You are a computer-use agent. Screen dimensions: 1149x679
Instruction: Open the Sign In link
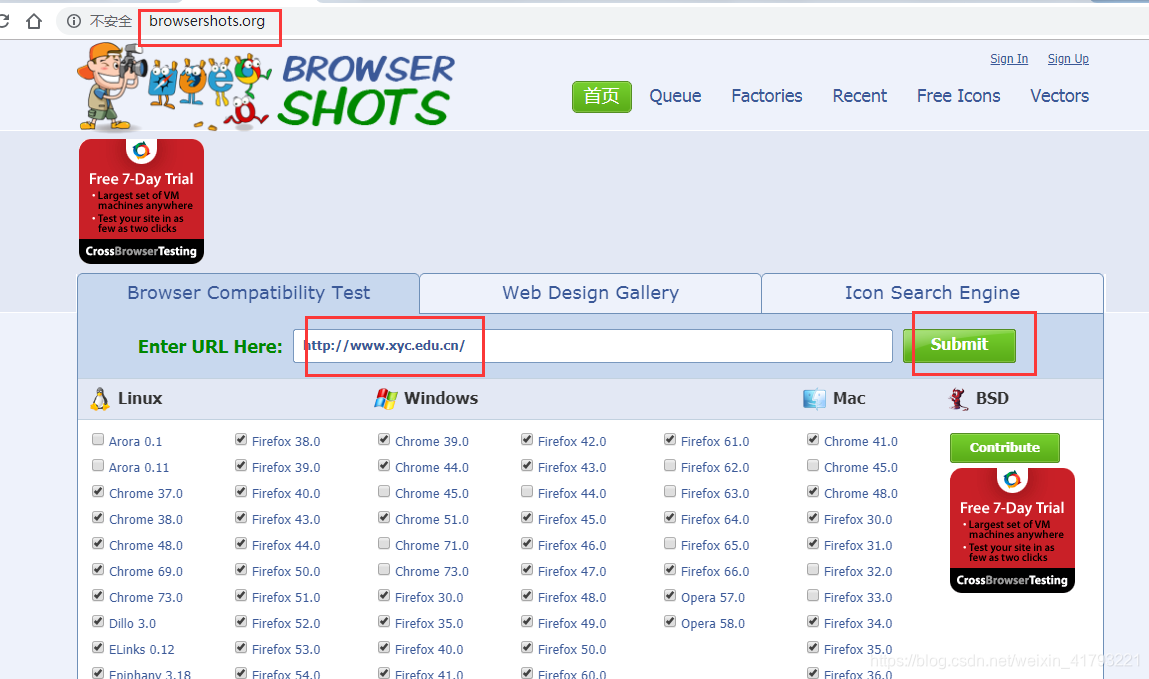[1009, 59]
